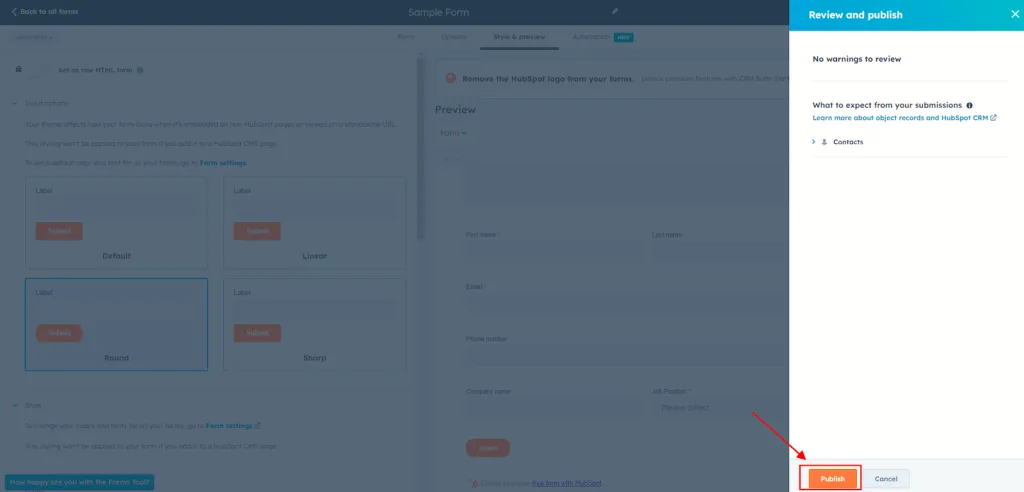Image resolution: width=1024 pixels, height=492 pixels.
Task: Choose the Sharp theme card
Action: (x=314, y=325)
